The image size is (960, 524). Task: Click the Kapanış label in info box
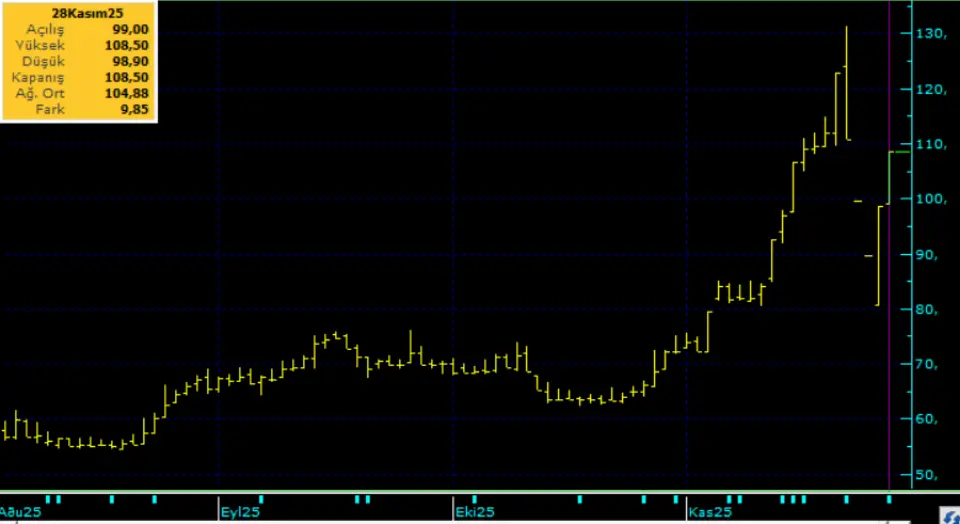click(38, 78)
